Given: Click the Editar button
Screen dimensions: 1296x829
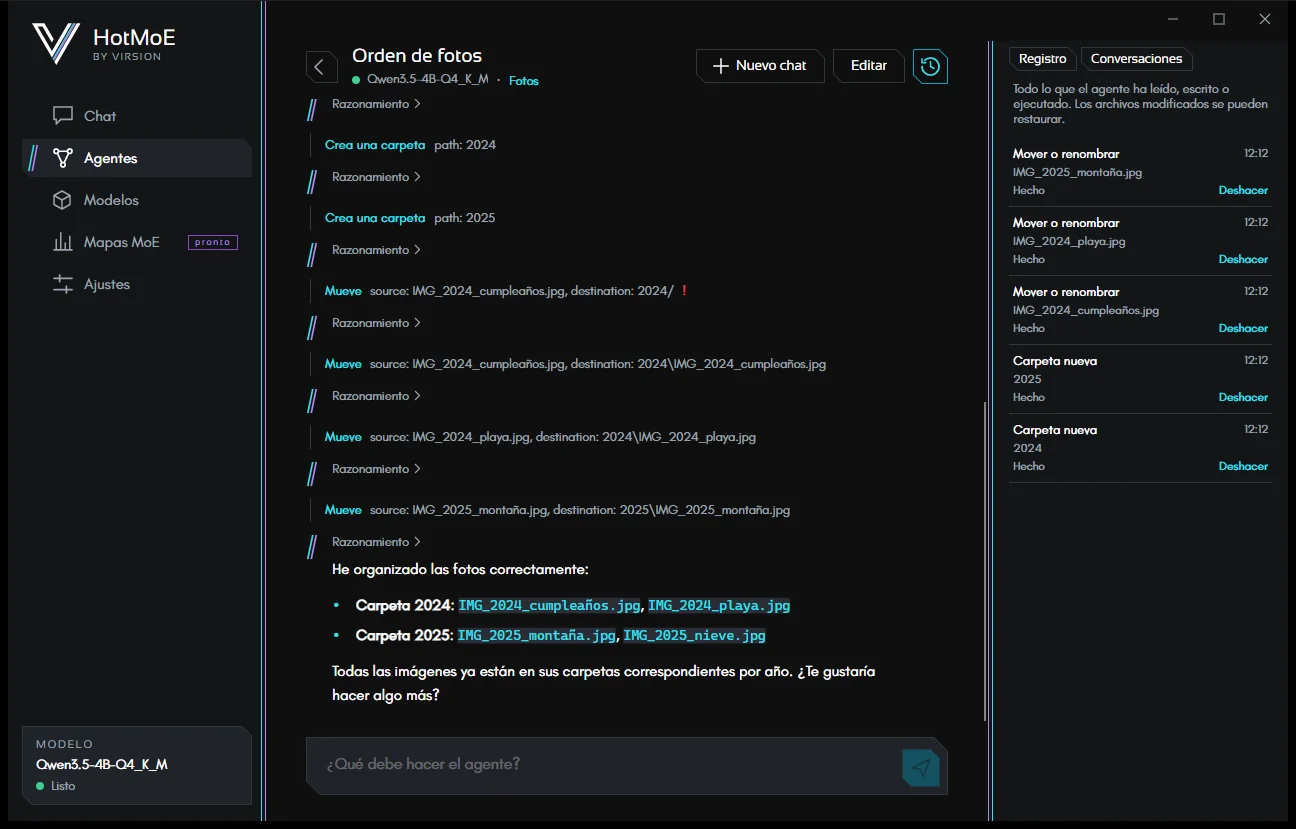Looking at the screenshot, I should click(x=869, y=66).
